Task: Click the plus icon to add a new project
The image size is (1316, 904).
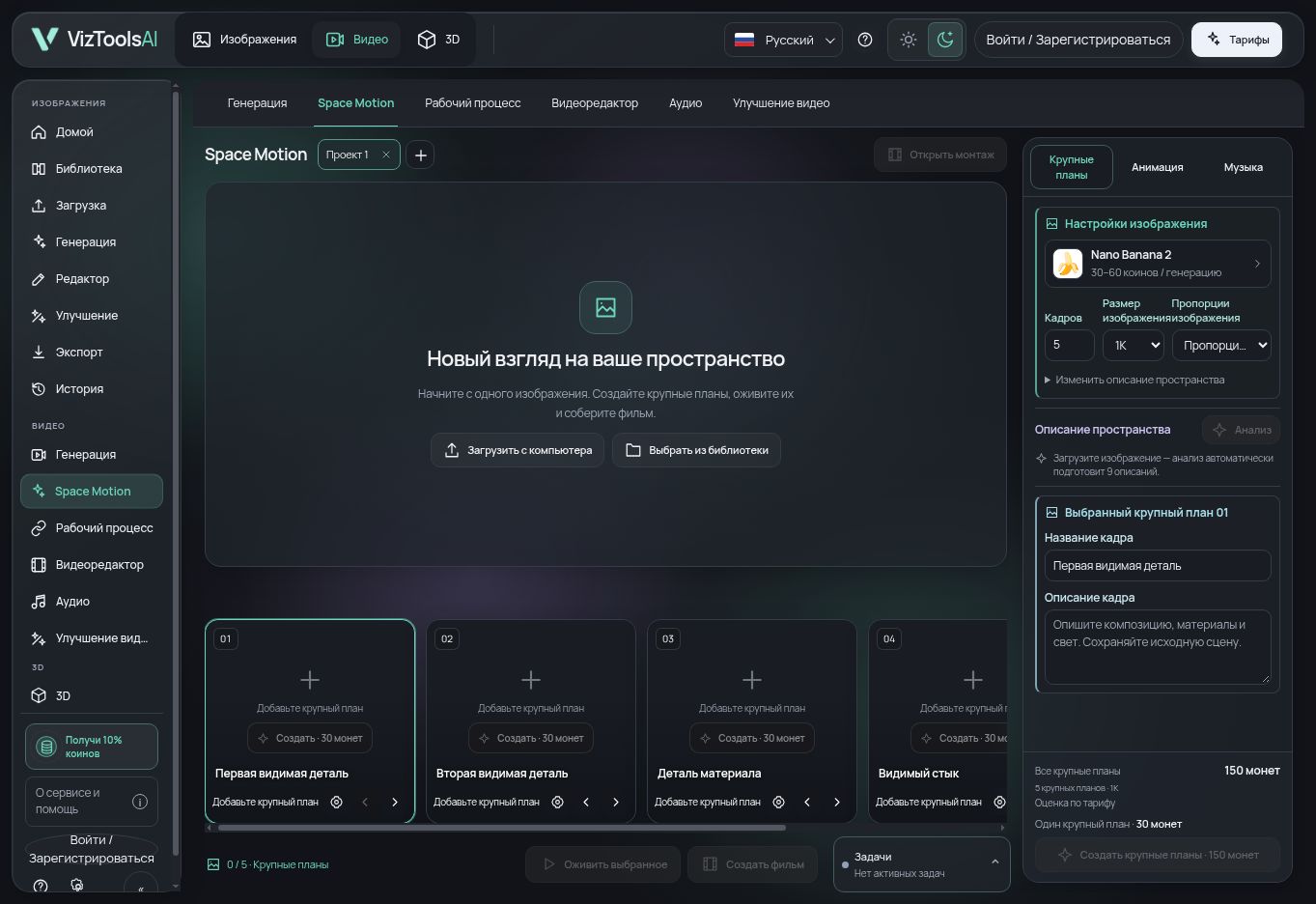Action: click(420, 155)
